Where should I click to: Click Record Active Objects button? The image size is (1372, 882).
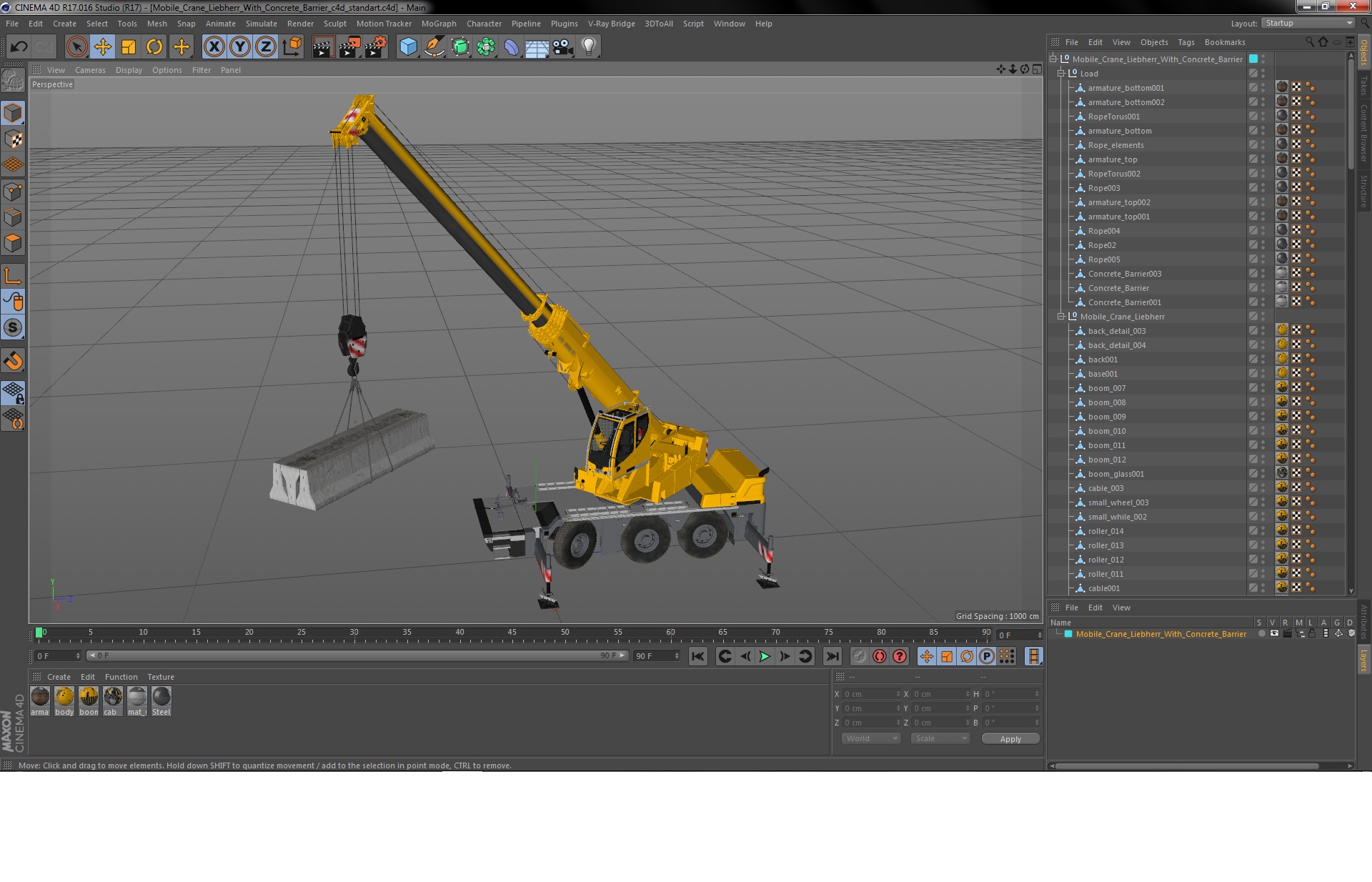coord(859,656)
